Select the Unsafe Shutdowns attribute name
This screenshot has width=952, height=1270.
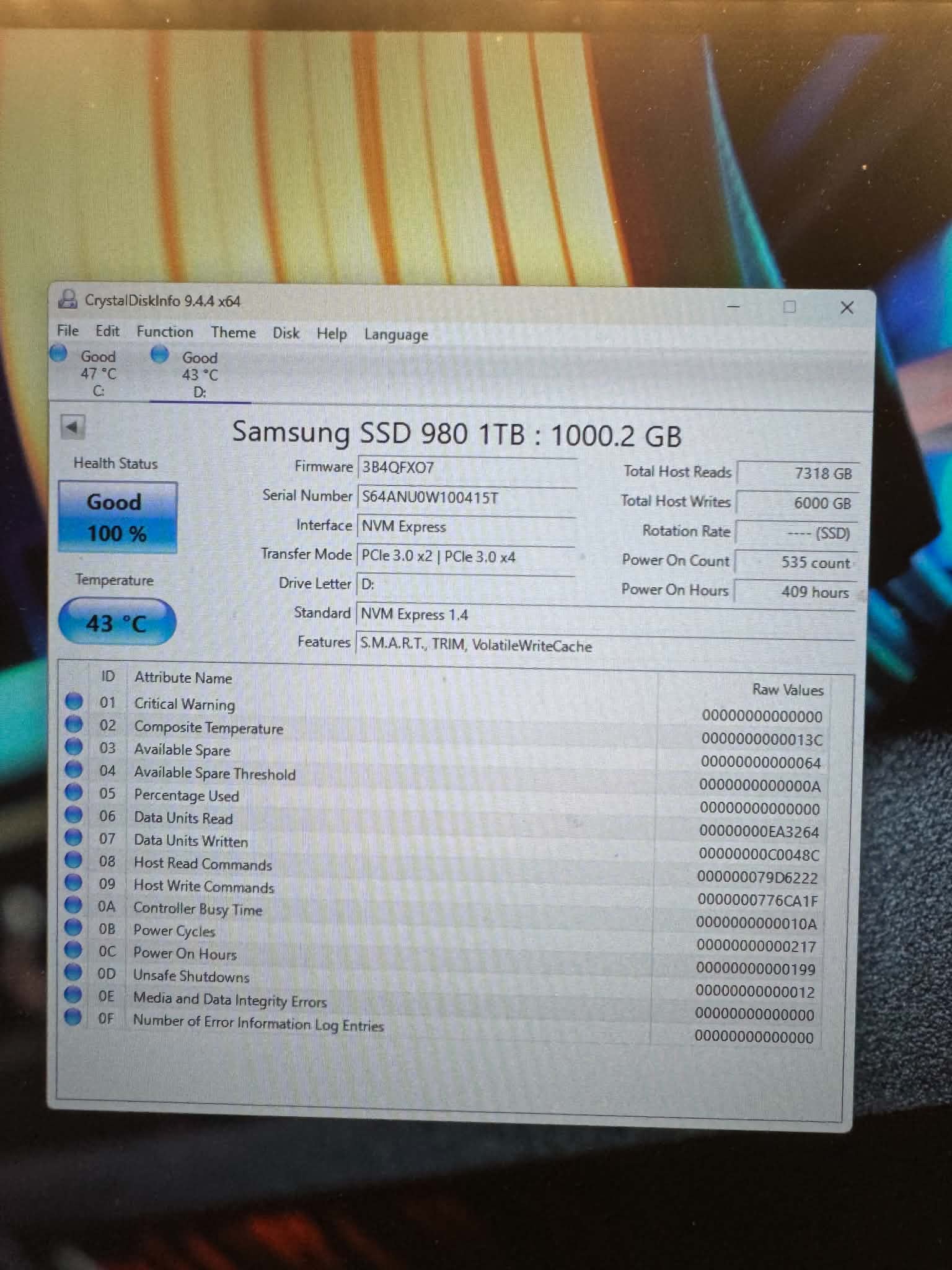point(191,976)
